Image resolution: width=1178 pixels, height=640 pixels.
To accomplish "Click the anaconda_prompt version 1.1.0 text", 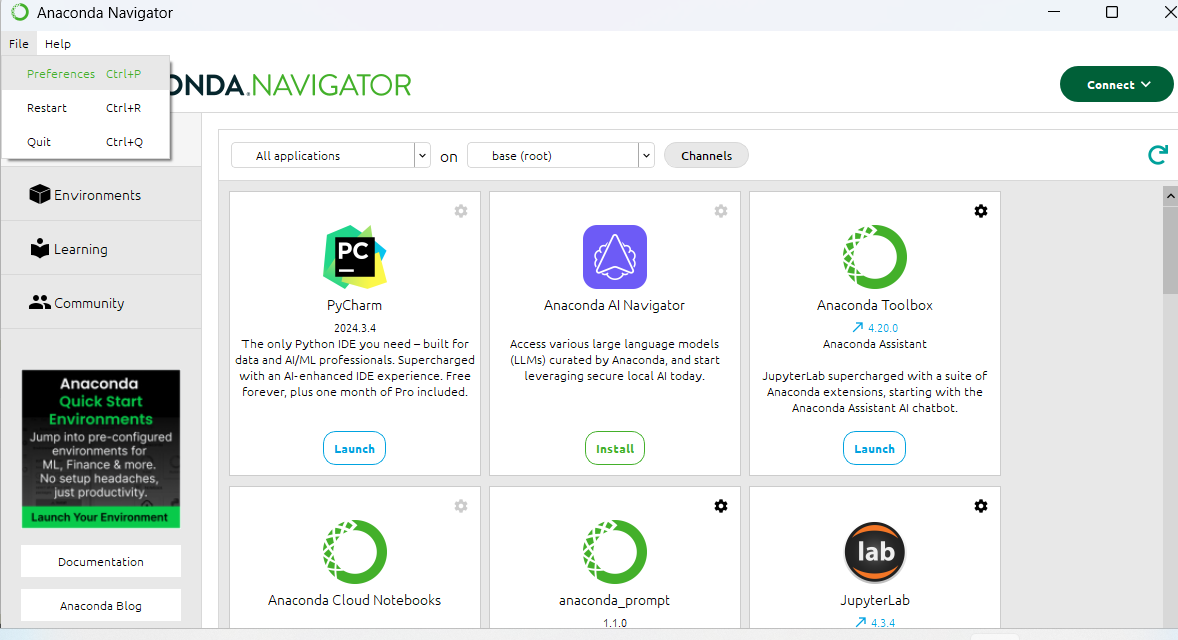I will click(x=615, y=622).
